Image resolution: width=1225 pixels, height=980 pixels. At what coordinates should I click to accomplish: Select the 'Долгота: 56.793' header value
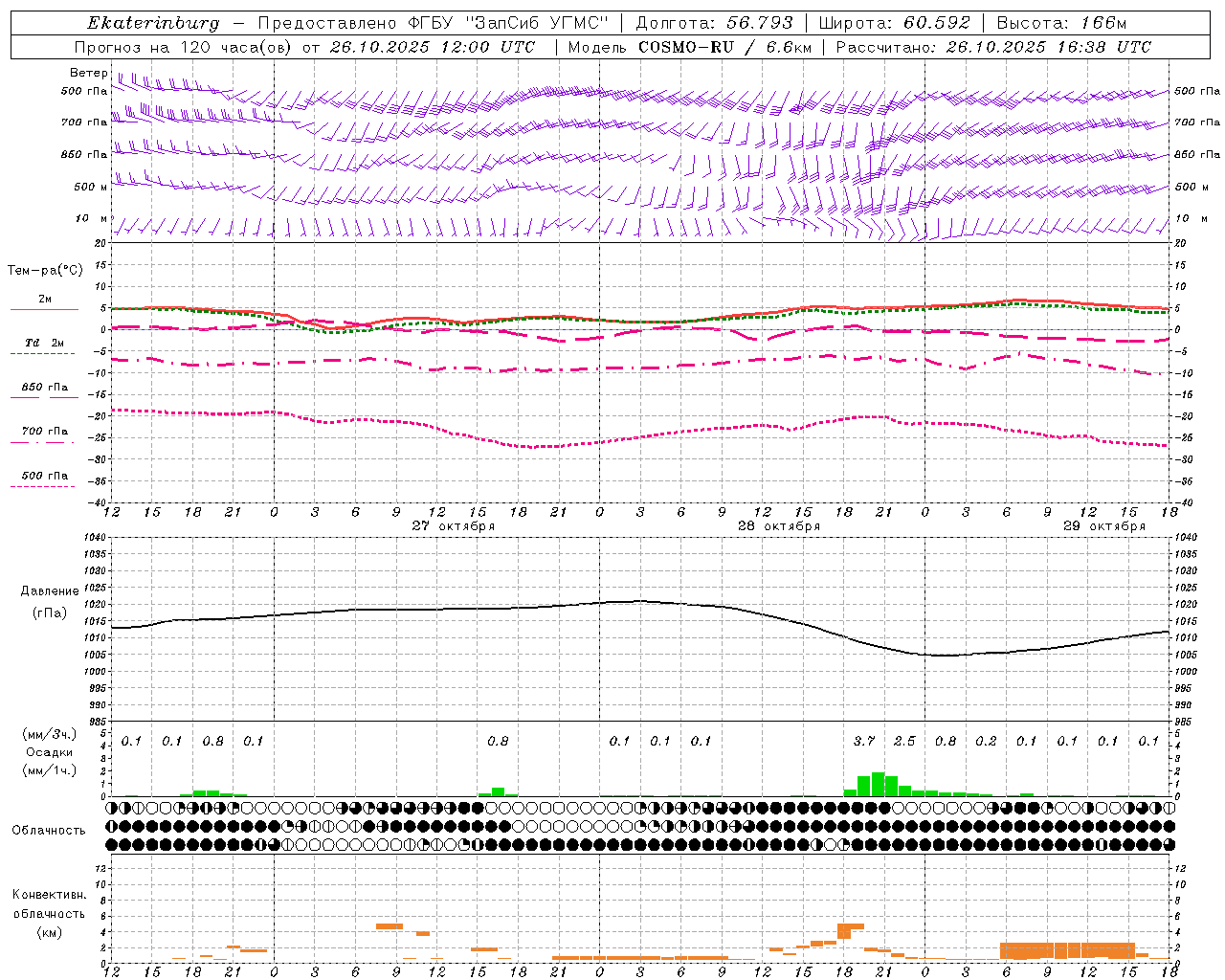(714, 23)
